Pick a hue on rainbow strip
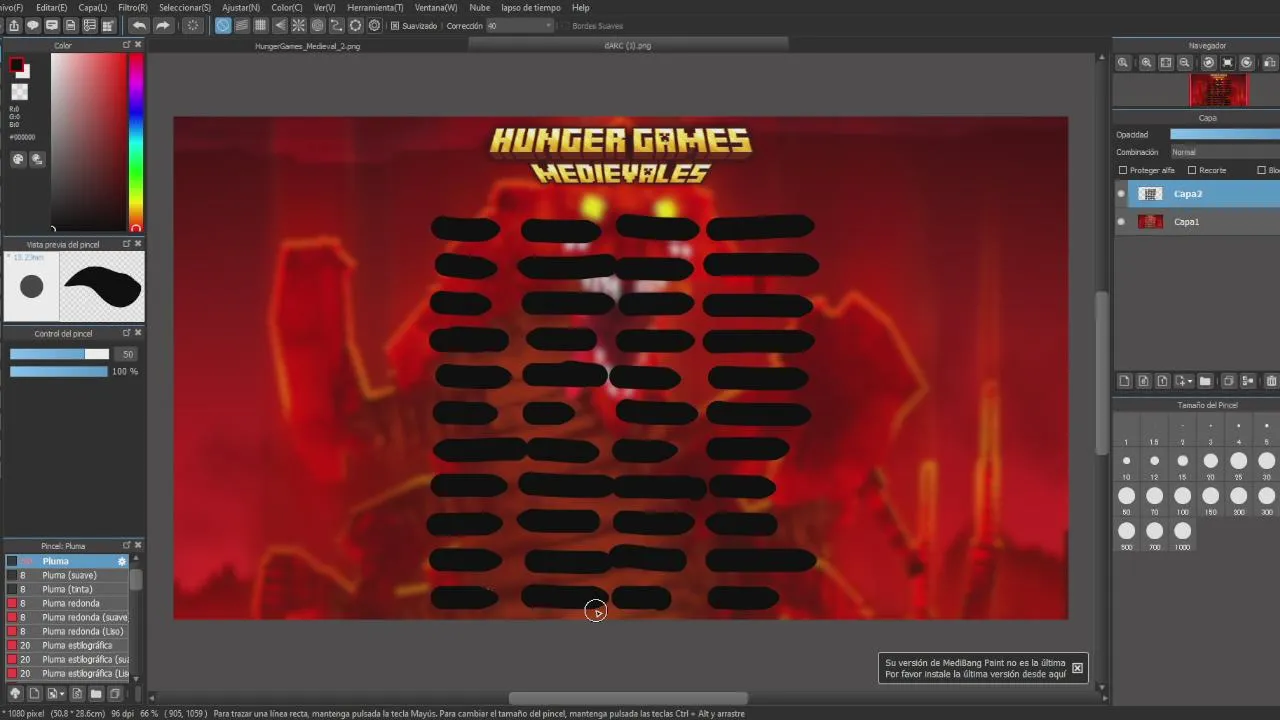1280x720 pixels. tap(136, 140)
